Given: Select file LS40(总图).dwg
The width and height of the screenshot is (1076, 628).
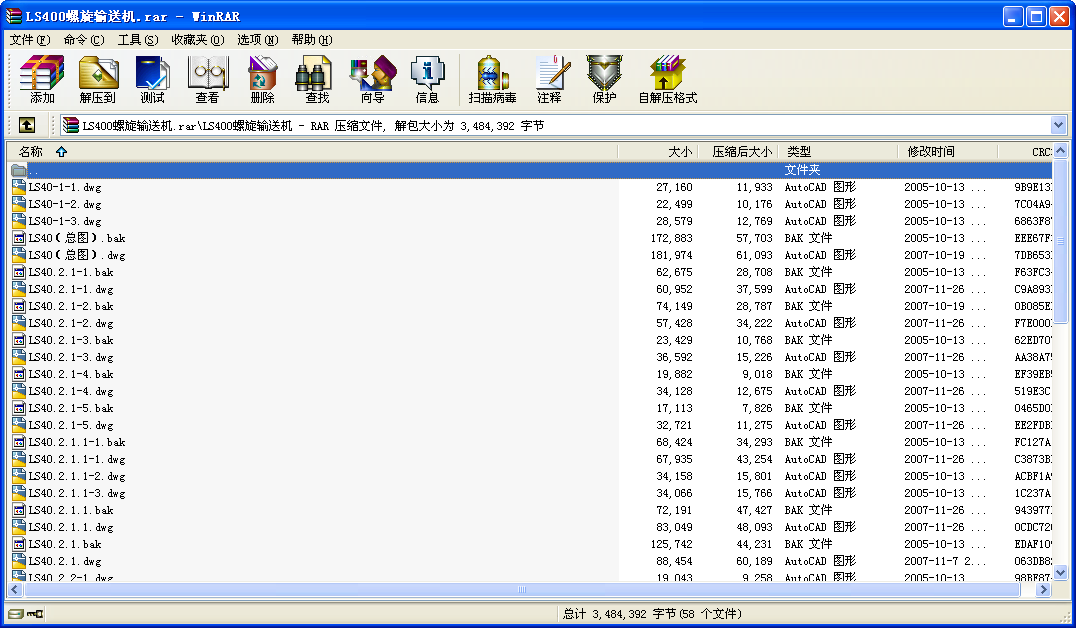Looking at the screenshot, I should [77, 255].
